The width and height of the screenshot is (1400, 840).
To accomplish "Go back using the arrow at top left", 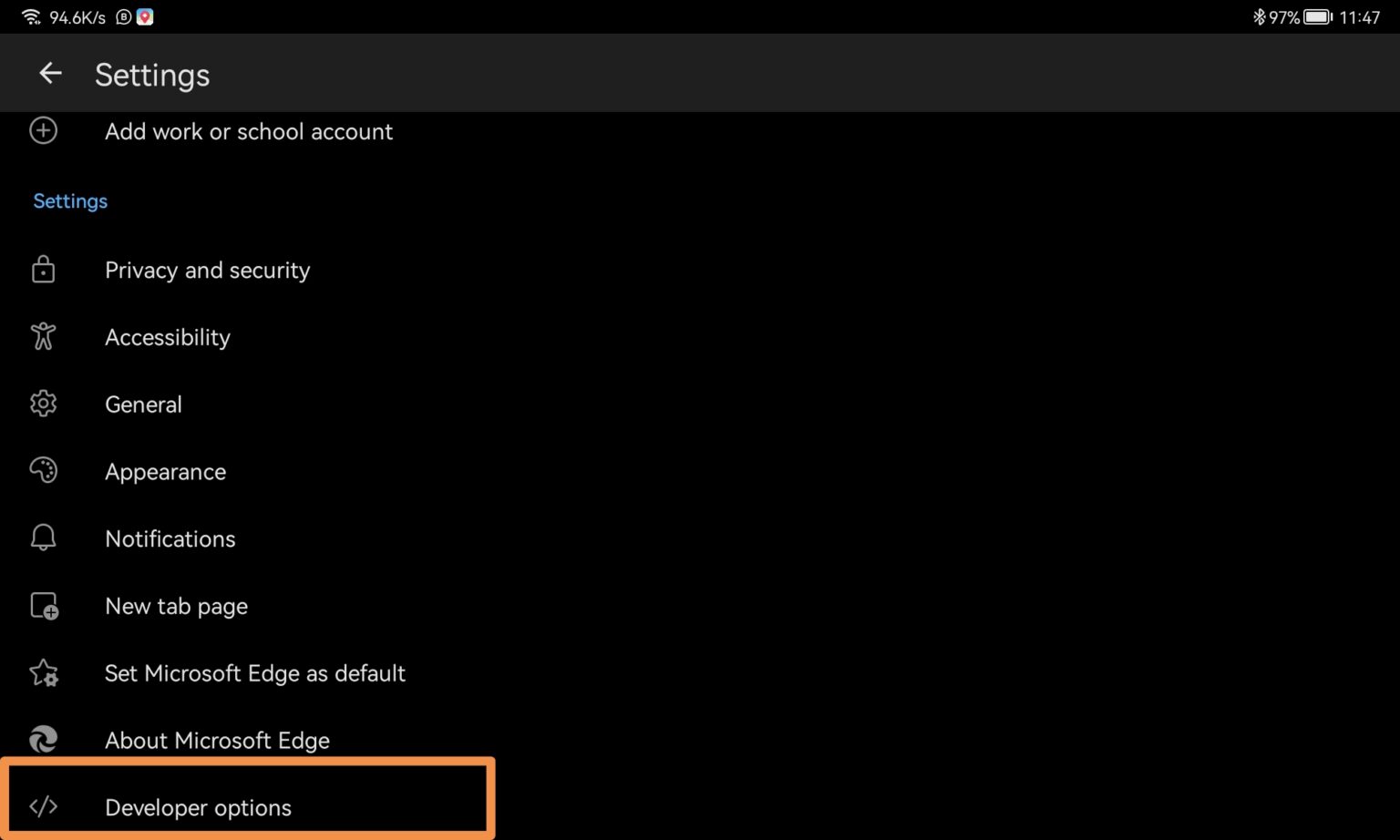I will click(x=49, y=73).
